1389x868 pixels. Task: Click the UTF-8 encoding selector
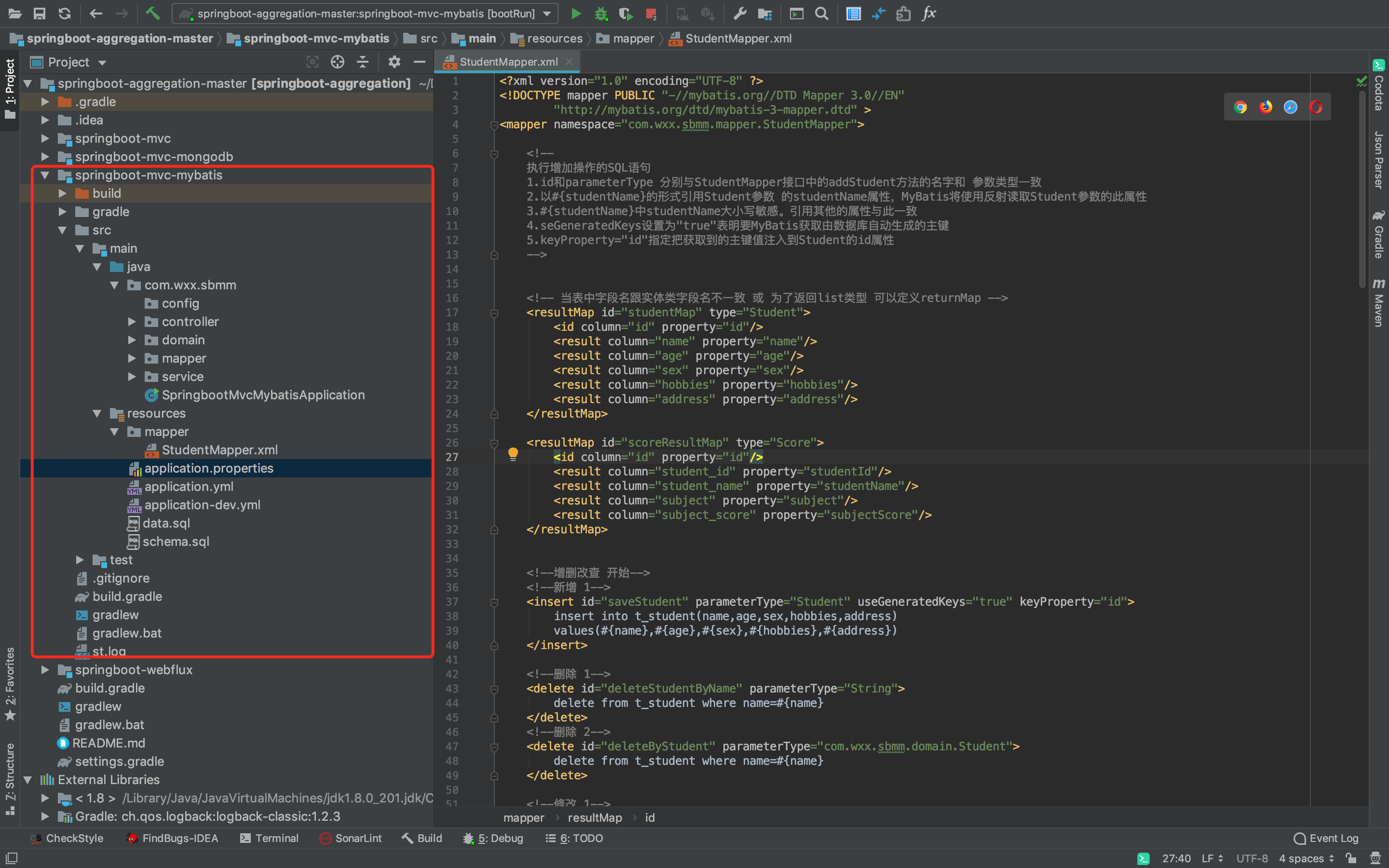[1252, 858]
